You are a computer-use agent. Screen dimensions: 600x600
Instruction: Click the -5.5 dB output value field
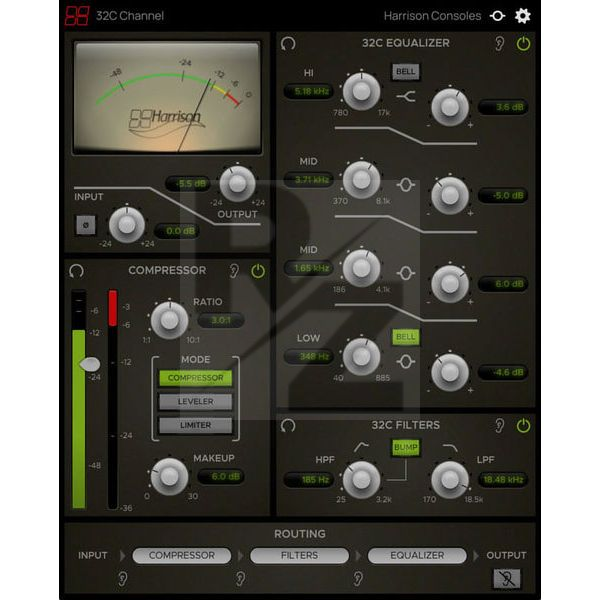188,184
